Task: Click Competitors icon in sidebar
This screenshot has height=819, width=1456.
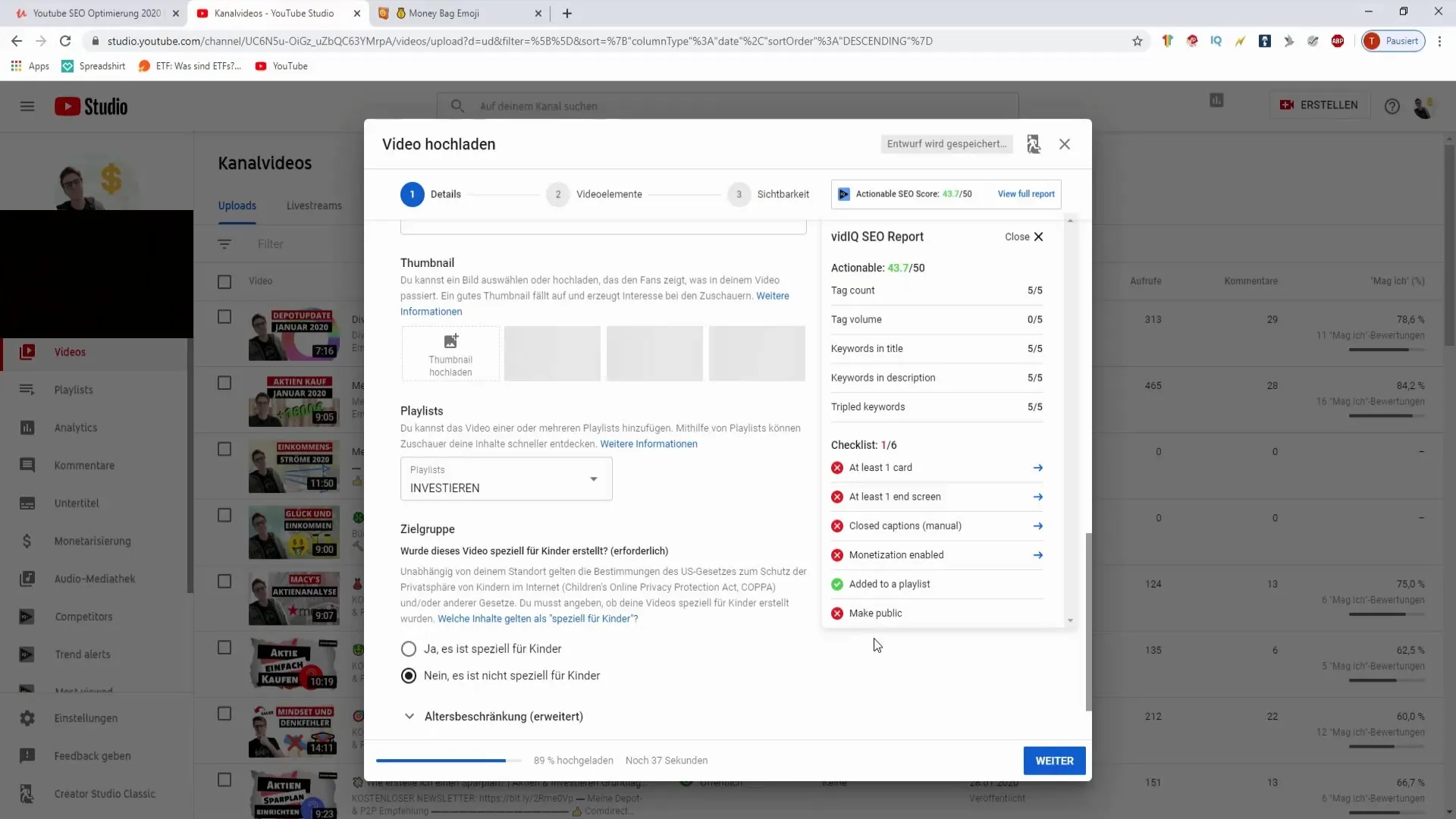Action: point(27,617)
